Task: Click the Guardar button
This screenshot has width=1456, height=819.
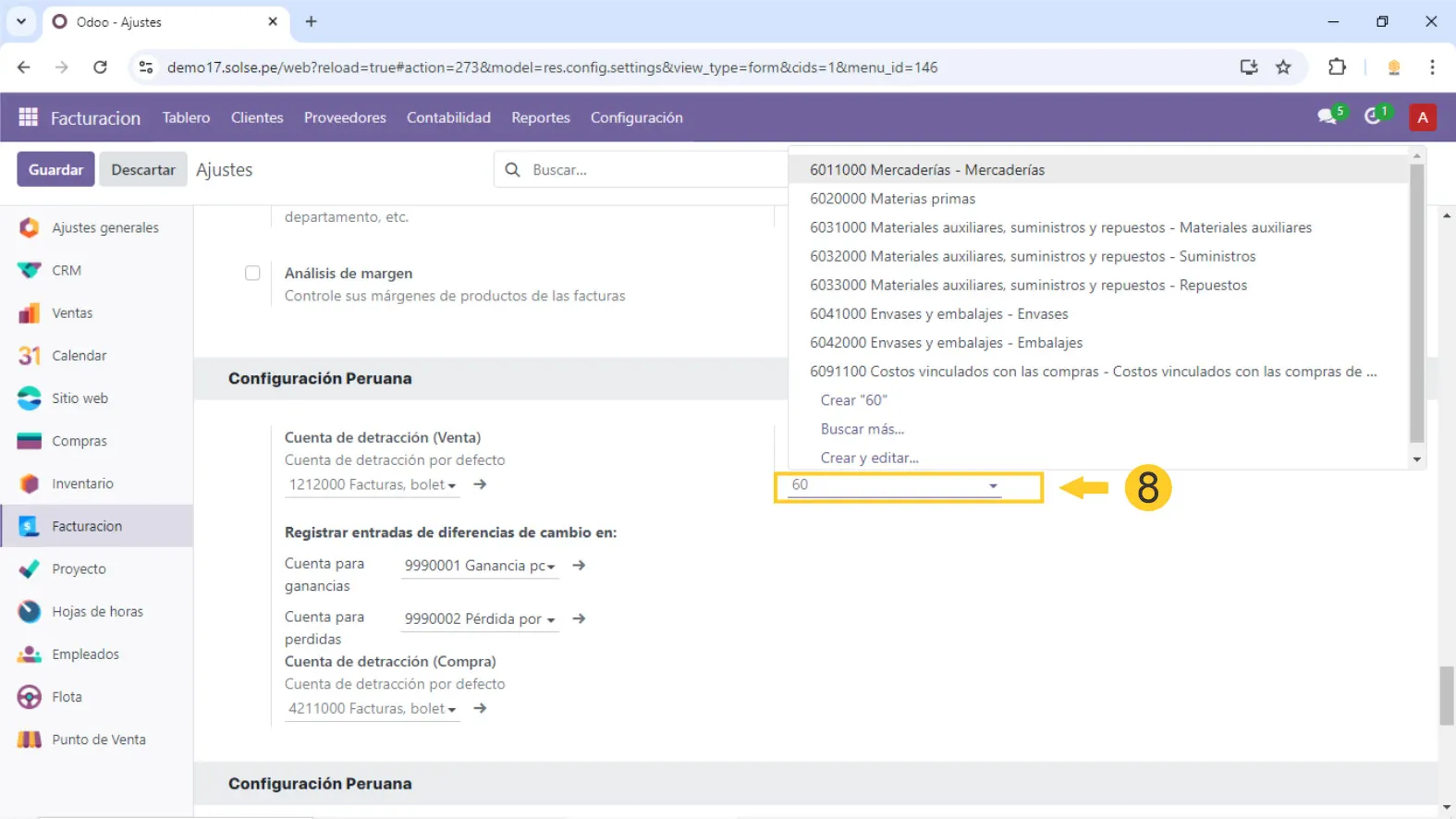Action: pos(55,170)
